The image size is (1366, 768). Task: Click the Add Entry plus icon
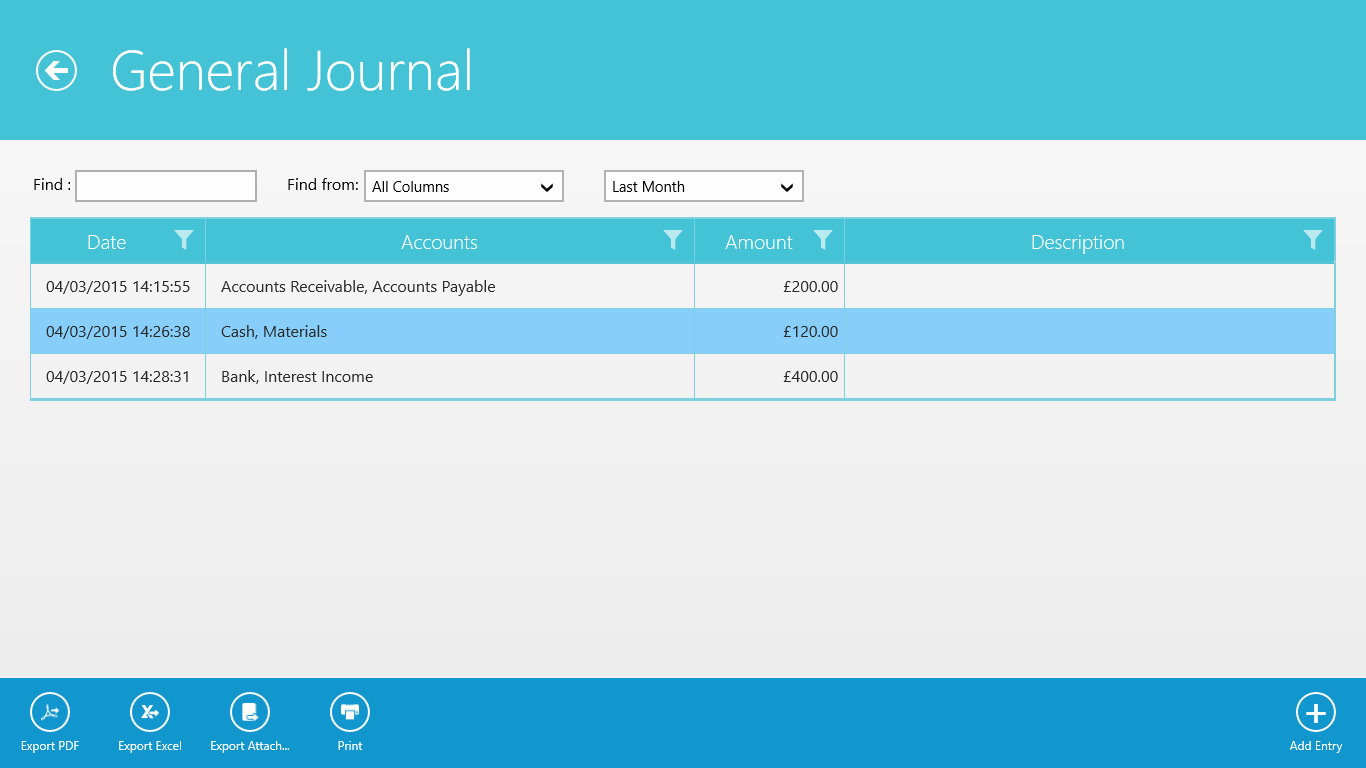click(x=1315, y=712)
